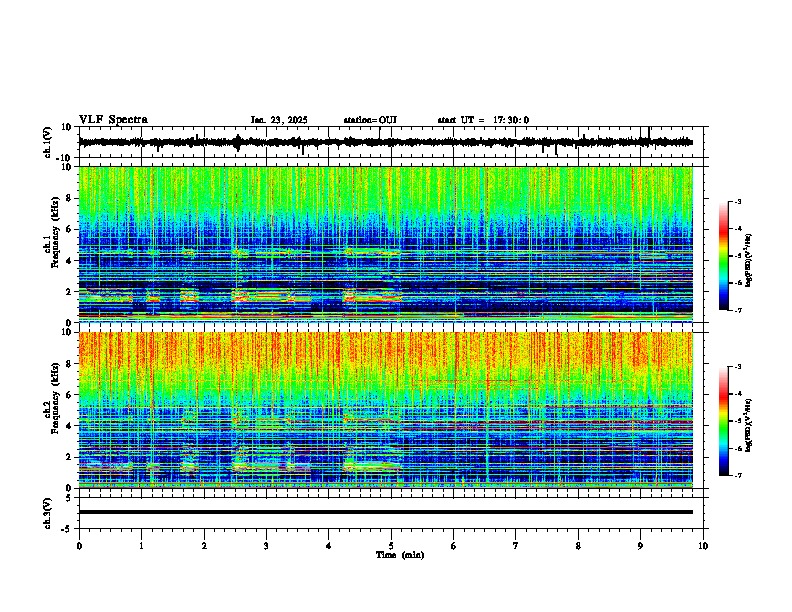Click the time-axis tick label "3"
The height and width of the screenshot is (612, 792).
pyautogui.click(x=266, y=546)
